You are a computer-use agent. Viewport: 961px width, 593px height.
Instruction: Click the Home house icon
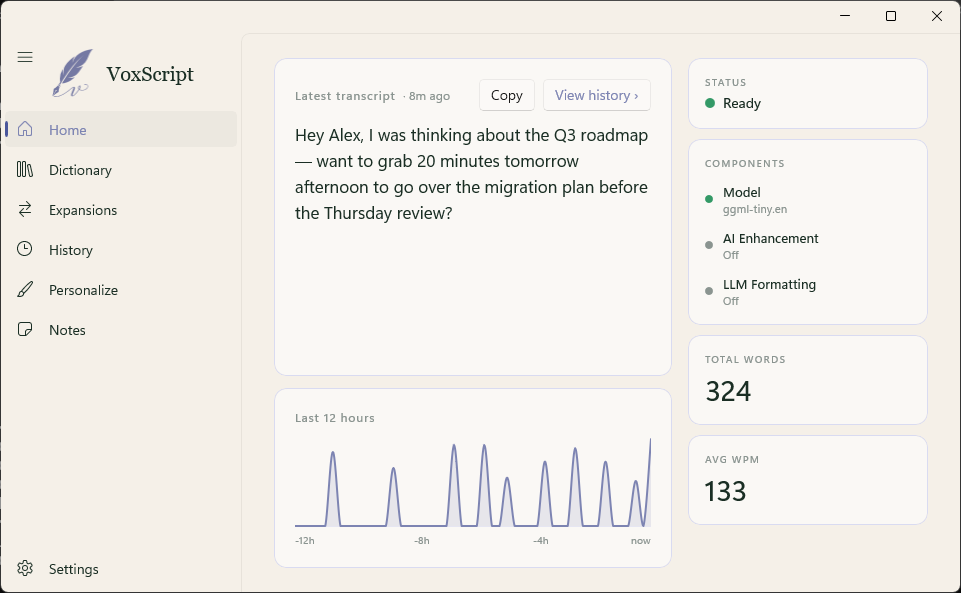point(25,129)
